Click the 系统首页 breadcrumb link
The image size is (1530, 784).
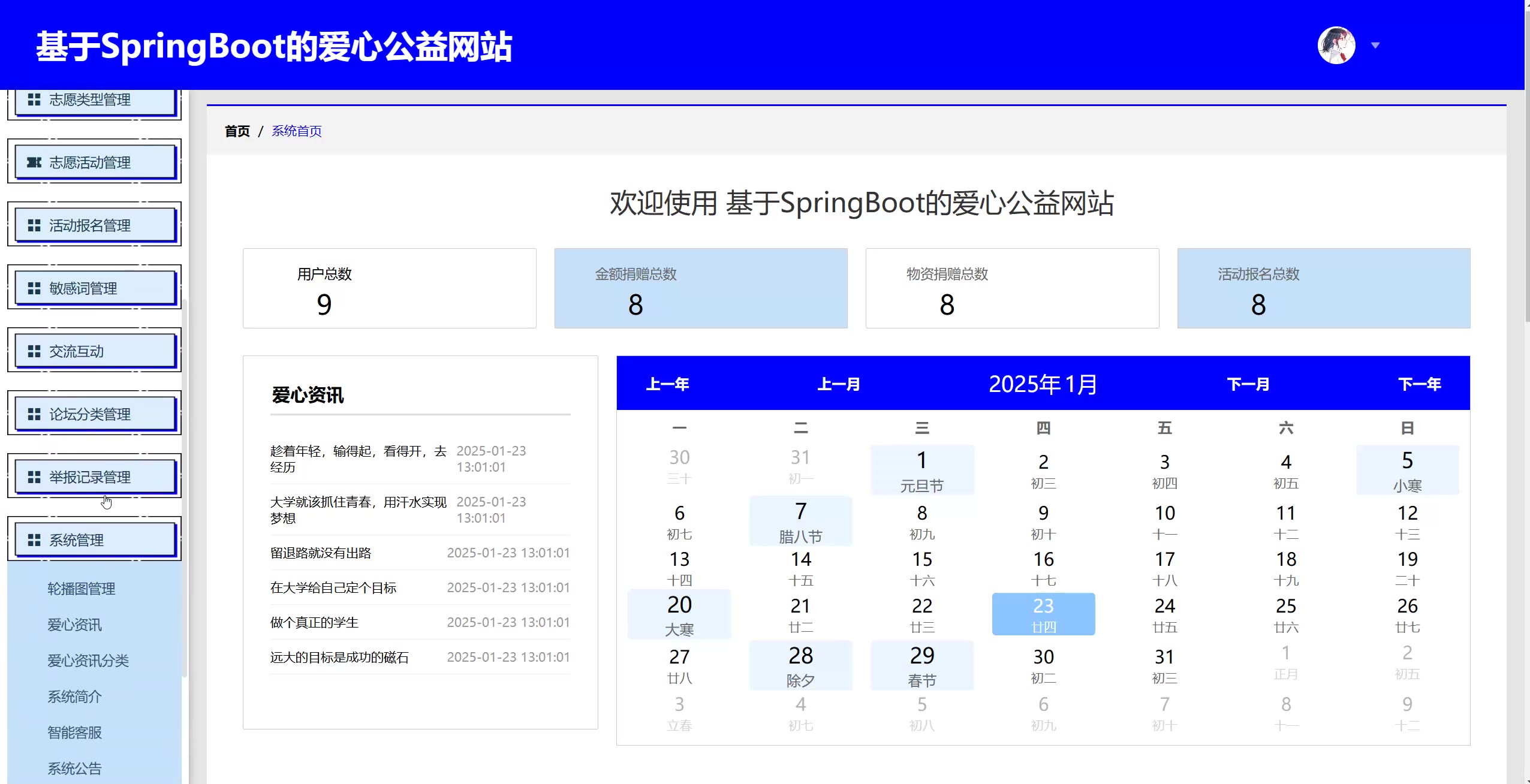297,131
